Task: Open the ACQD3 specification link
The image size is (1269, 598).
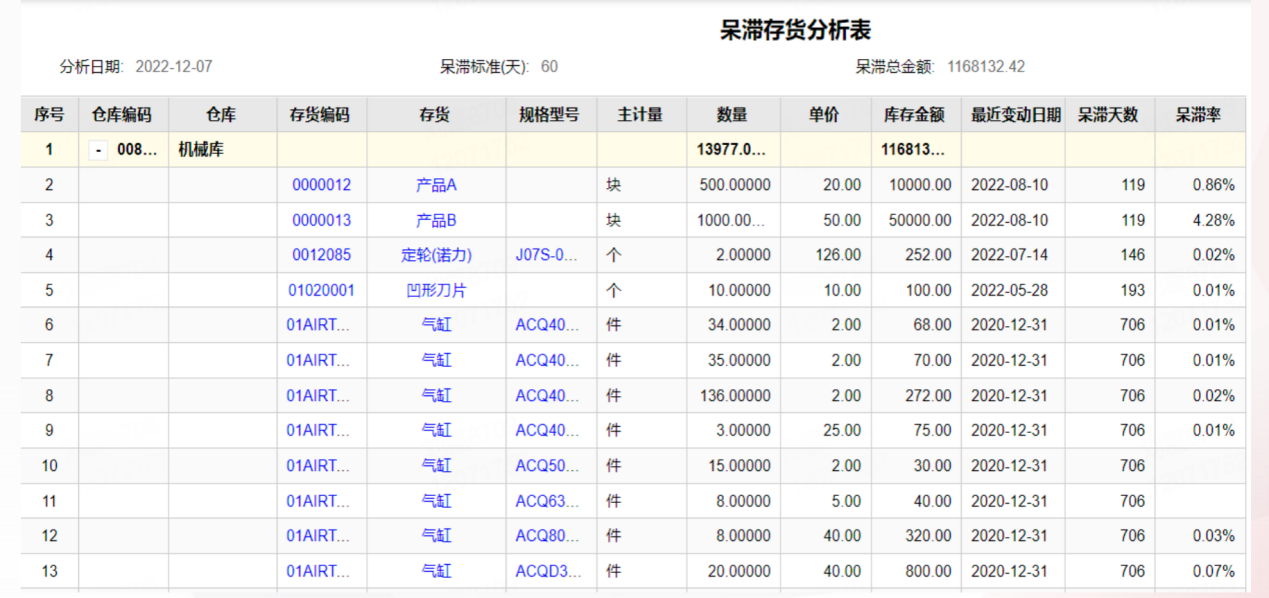Action: 547,571
